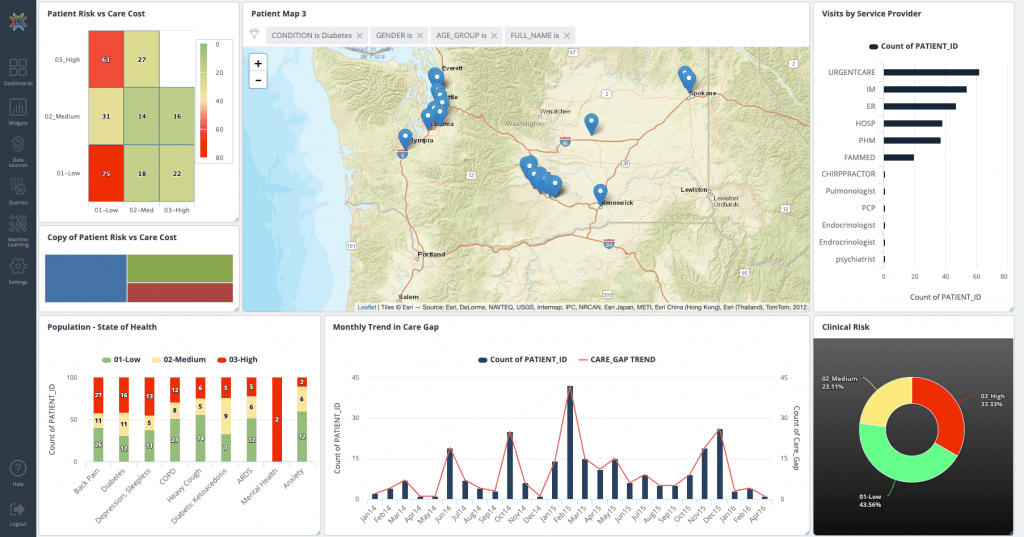Open the AGE_GROUP filter chip
The width and height of the screenshot is (1024, 537).
coord(461,35)
